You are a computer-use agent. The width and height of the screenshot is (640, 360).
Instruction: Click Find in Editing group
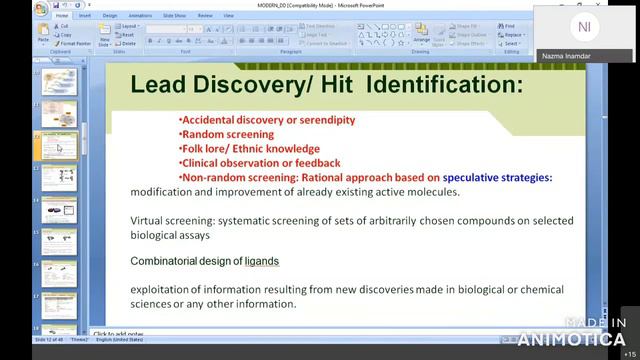click(x=507, y=26)
